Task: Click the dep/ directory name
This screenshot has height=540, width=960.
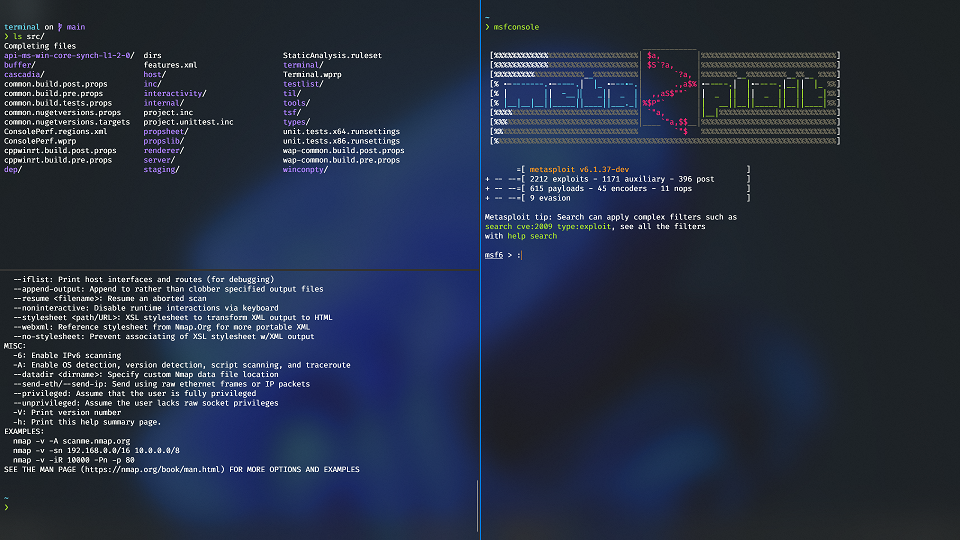Action: point(13,170)
